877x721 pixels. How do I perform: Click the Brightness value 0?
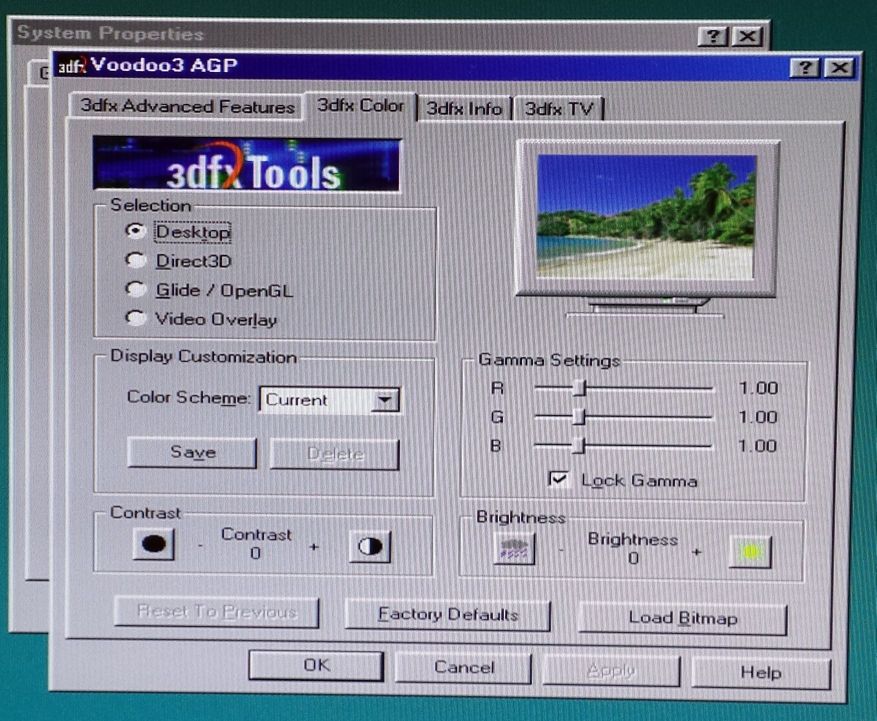633,558
